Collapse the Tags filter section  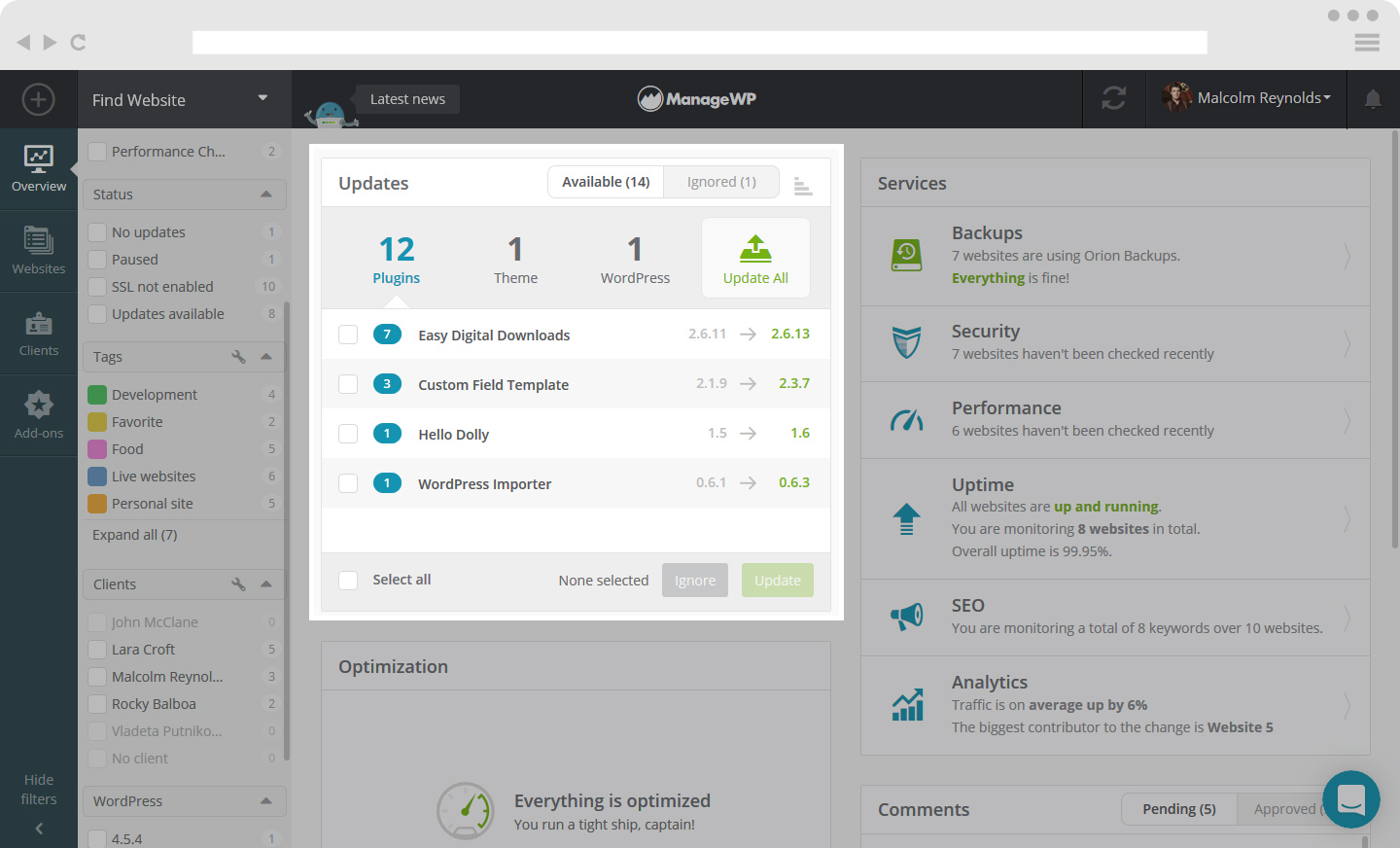(x=266, y=356)
